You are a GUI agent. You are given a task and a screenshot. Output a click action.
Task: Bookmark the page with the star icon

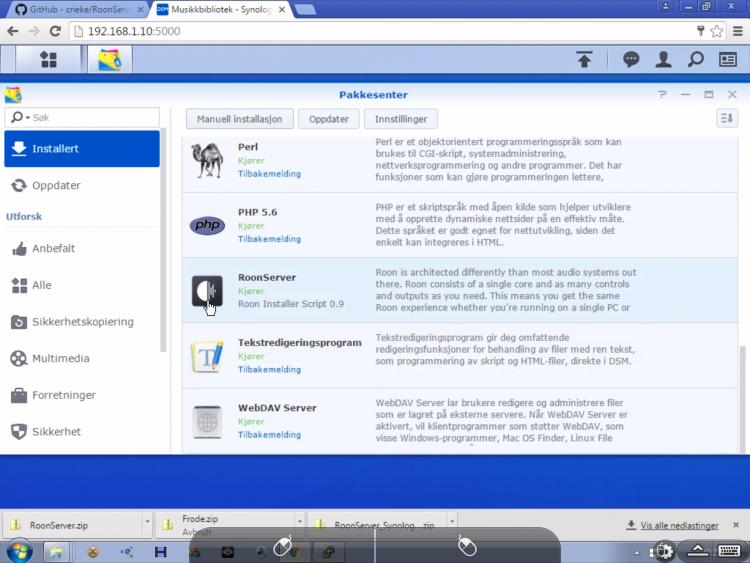[x=717, y=31]
